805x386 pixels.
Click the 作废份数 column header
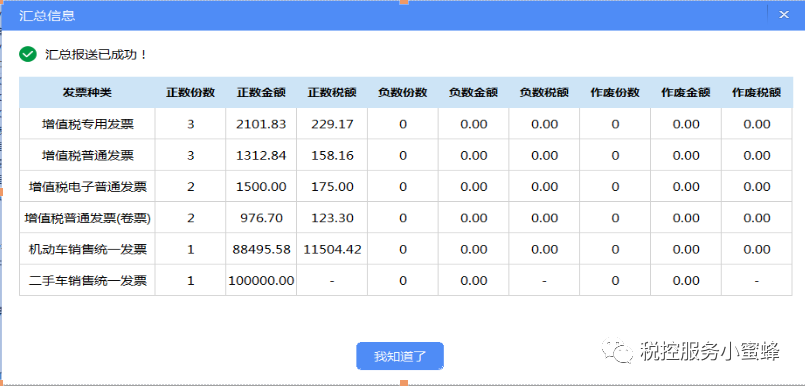tap(615, 92)
